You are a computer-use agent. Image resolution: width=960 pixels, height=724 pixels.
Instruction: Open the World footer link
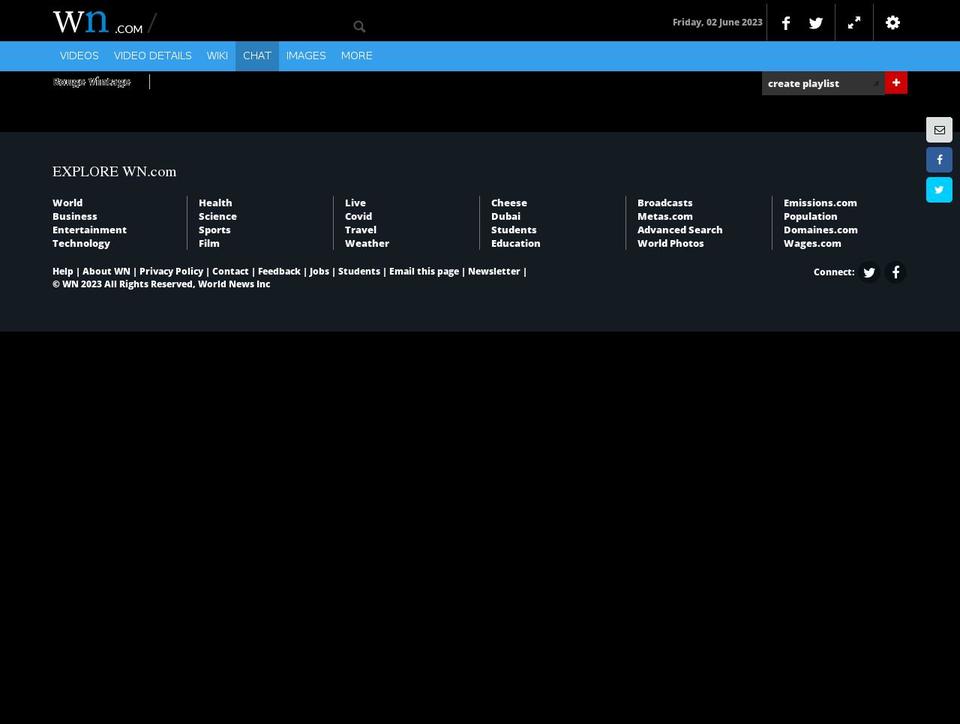pyautogui.click(x=67, y=203)
